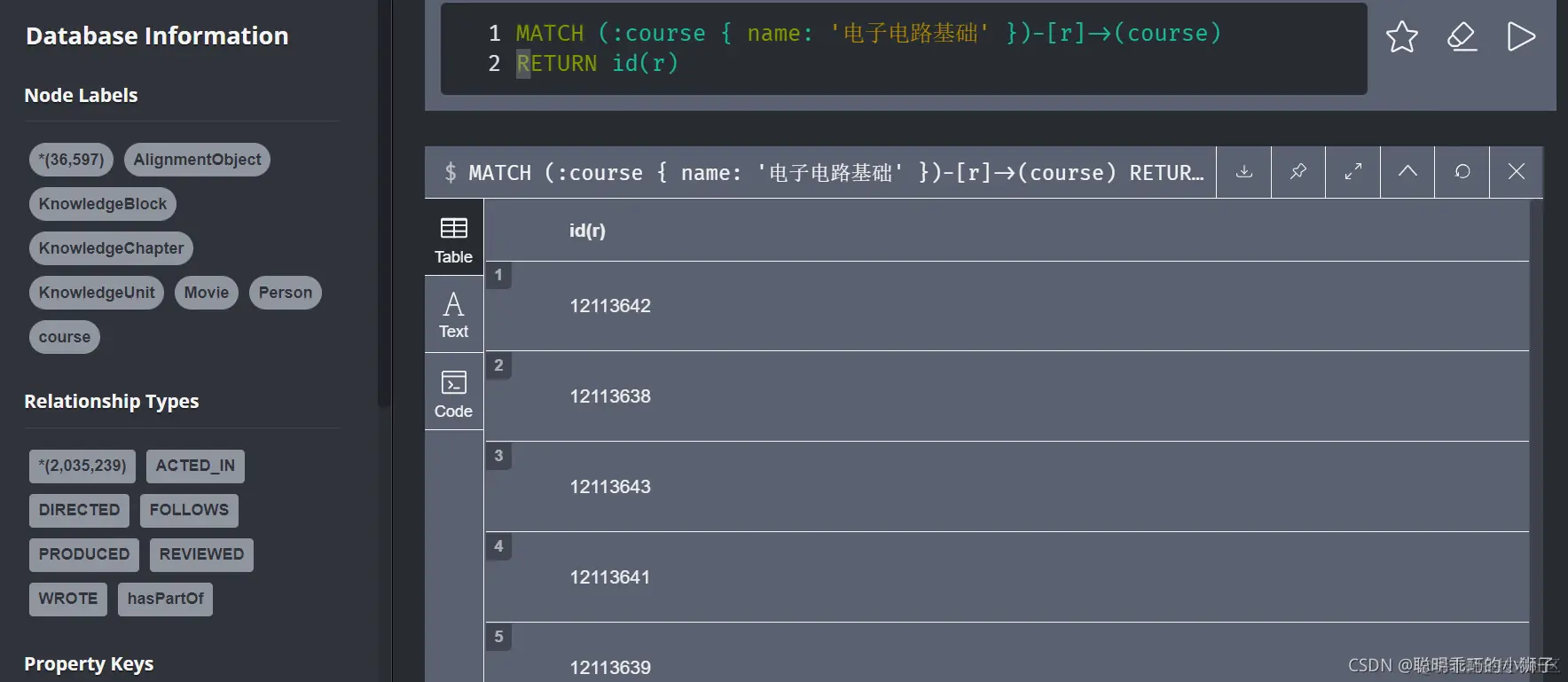Click the sidebar vertical scrollbar
Image resolution: width=1568 pixels, height=682 pixels.
coord(384,204)
